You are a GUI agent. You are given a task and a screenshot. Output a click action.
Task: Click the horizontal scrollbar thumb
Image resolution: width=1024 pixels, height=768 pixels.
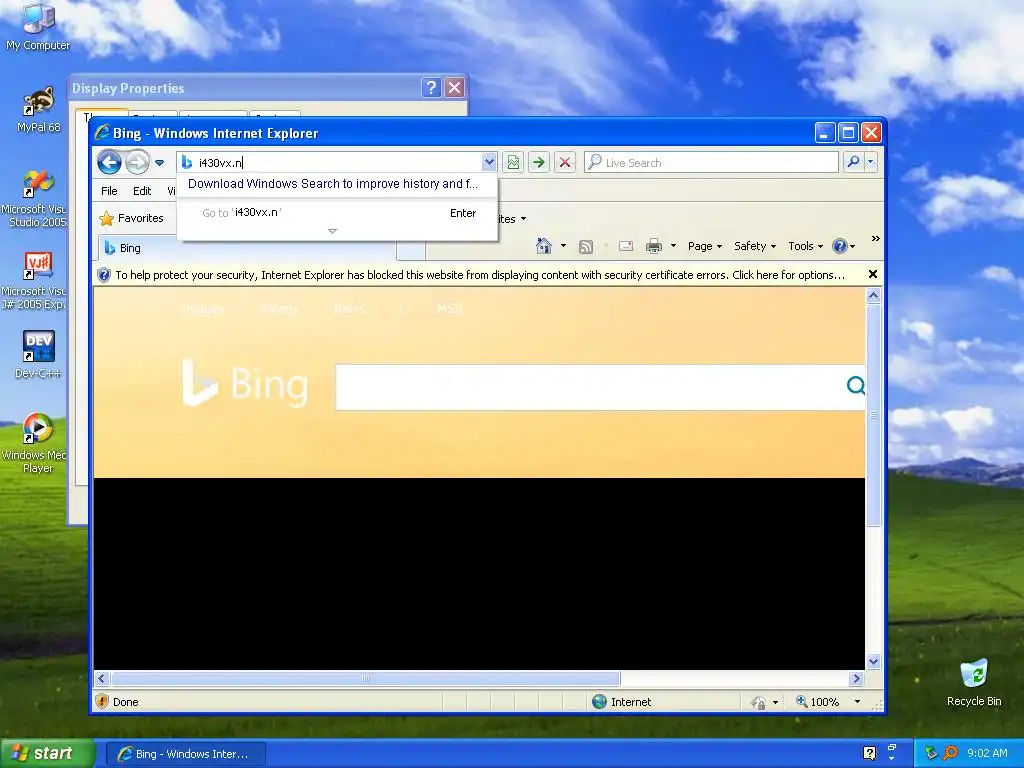[x=365, y=679]
